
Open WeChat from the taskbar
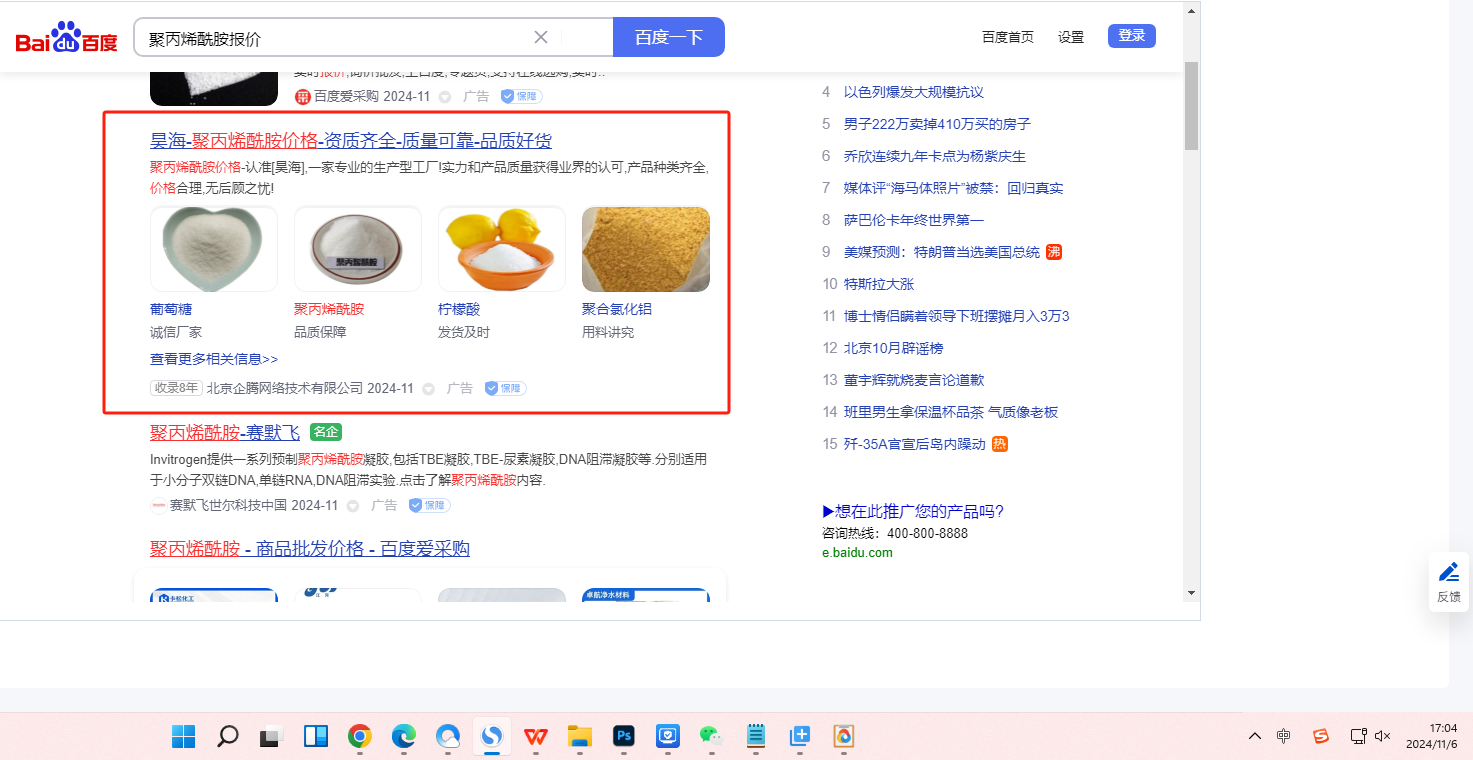point(710,737)
